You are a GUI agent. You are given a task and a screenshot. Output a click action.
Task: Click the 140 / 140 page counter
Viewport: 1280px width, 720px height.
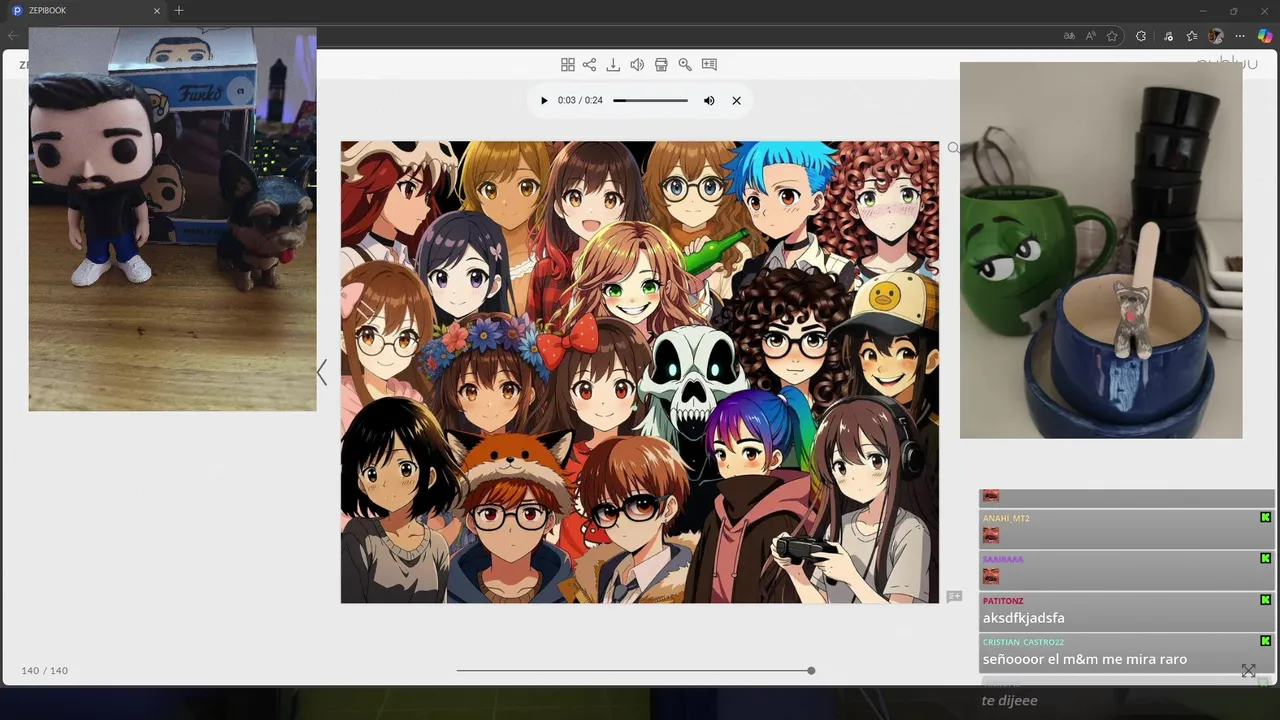45,671
